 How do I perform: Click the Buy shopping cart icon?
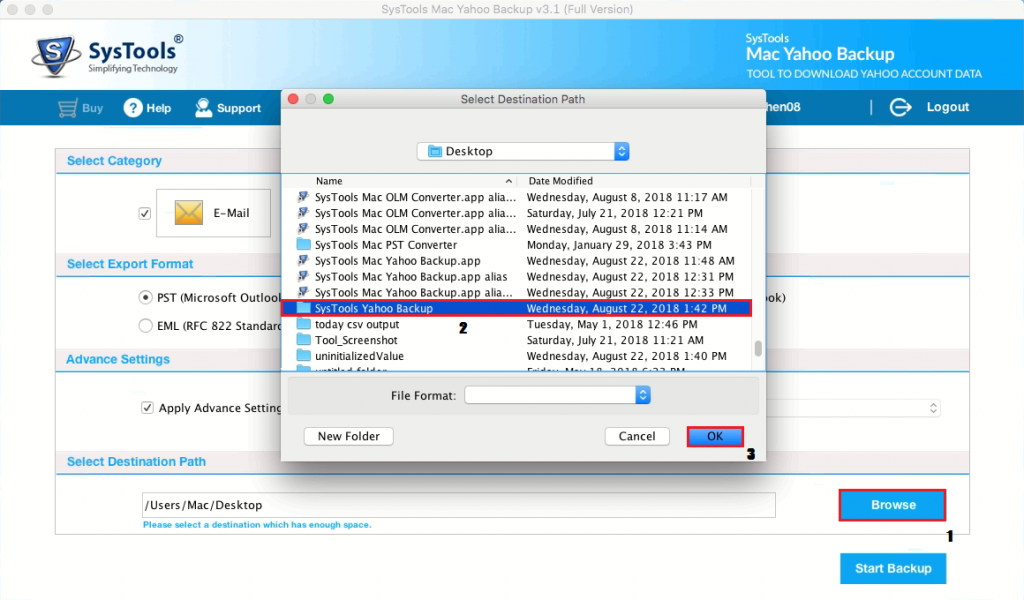point(67,108)
